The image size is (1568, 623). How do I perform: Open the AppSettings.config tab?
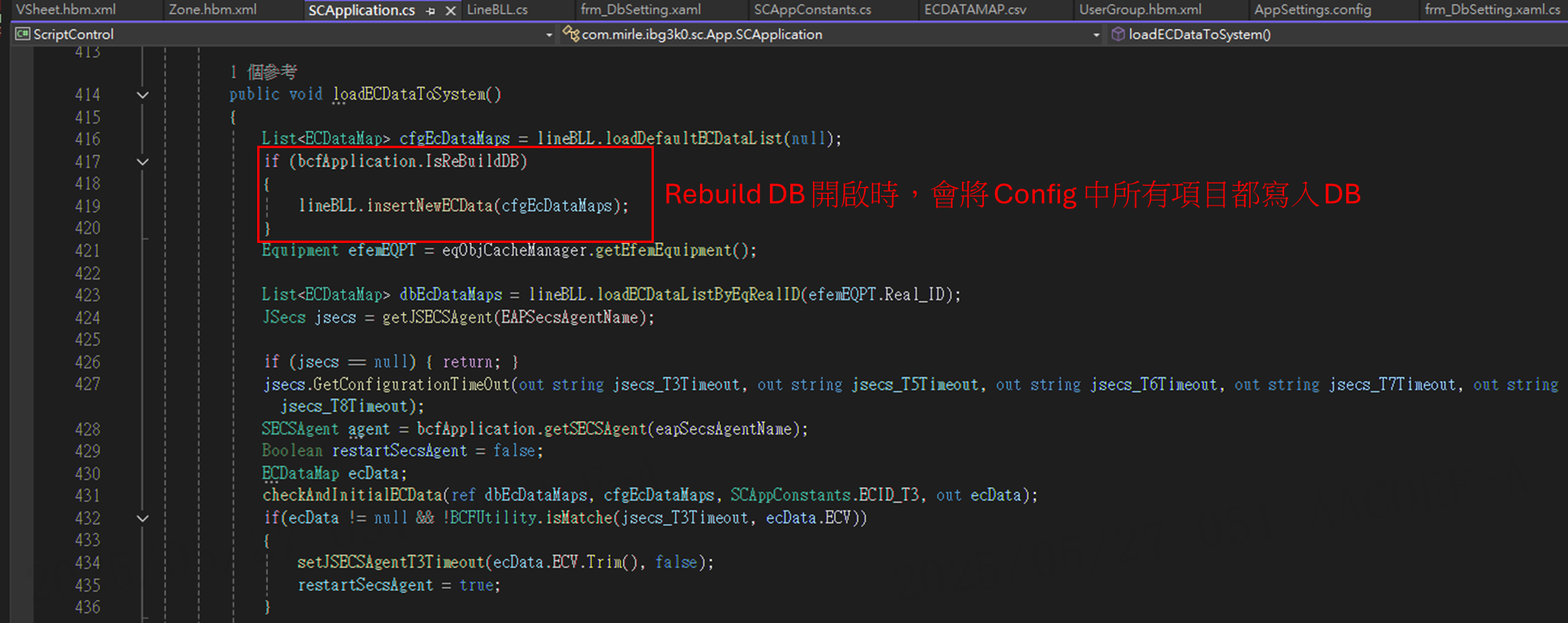click(1312, 10)
